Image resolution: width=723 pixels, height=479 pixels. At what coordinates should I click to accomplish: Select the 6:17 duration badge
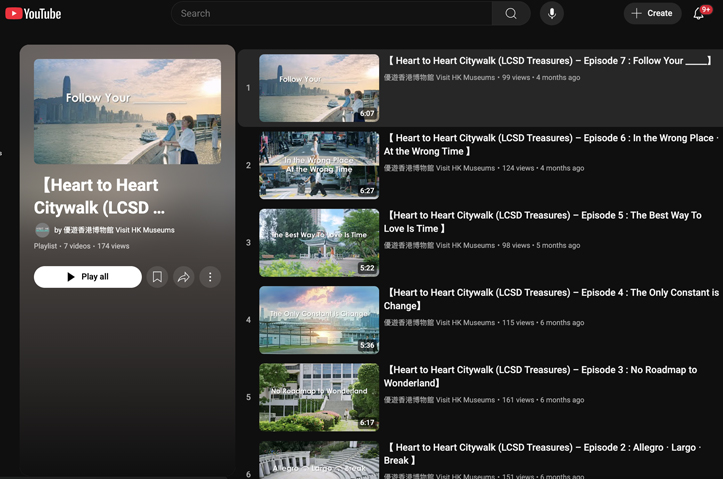367,423
